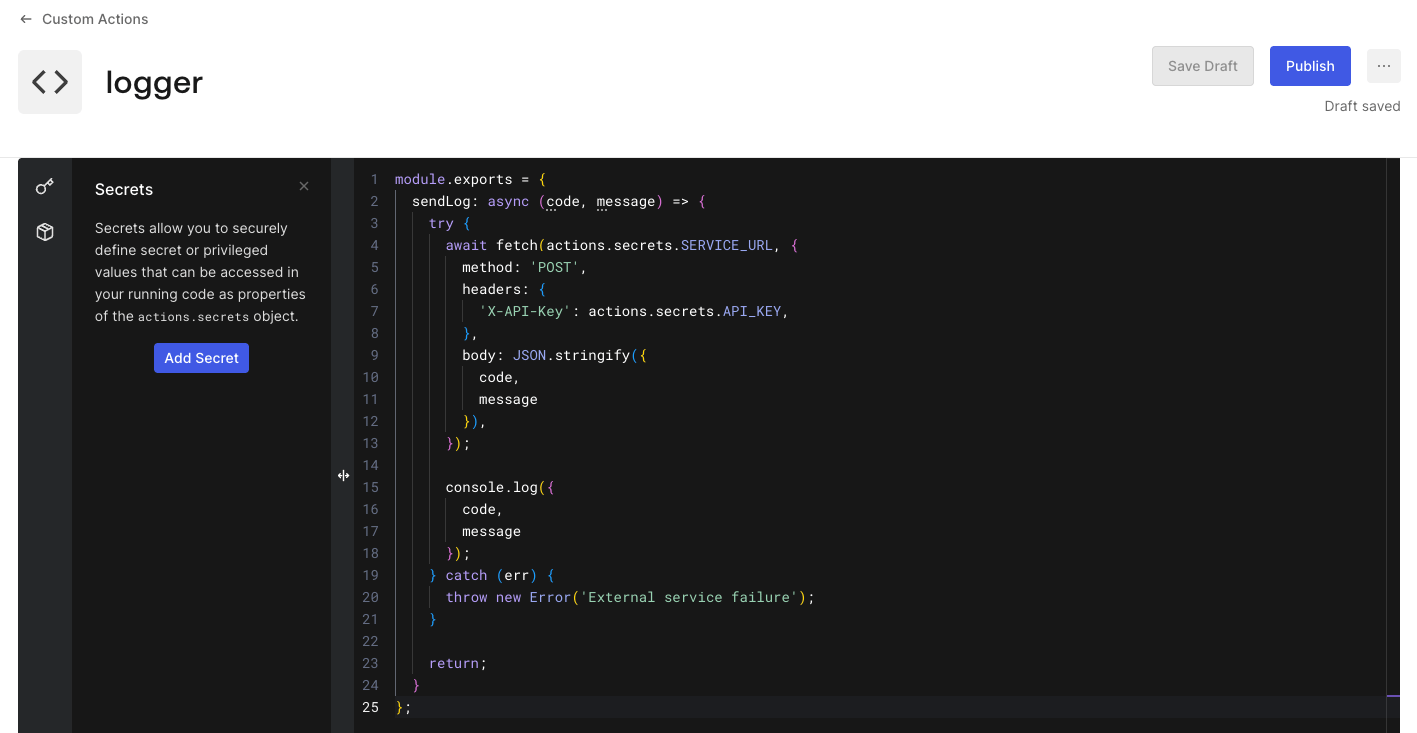The image size is (1417, 733).
Task: Click the back arrow icon
Action: (x=26, y=19)
